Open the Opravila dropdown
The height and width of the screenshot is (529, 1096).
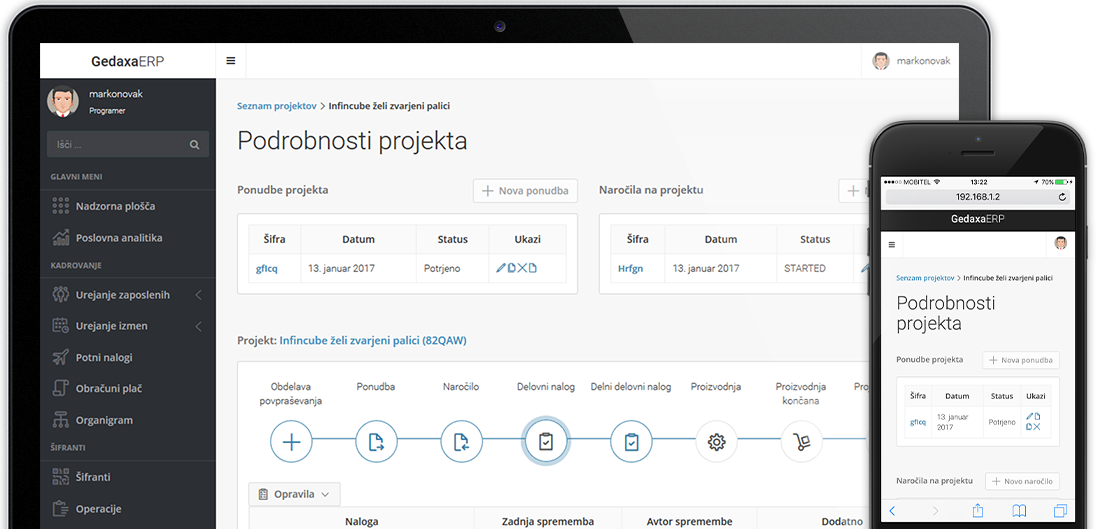(294, 494)
